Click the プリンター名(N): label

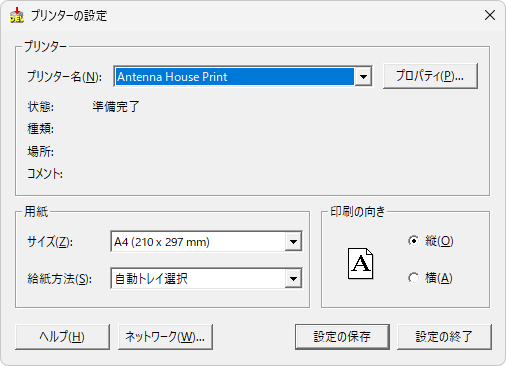click(64, 77)
